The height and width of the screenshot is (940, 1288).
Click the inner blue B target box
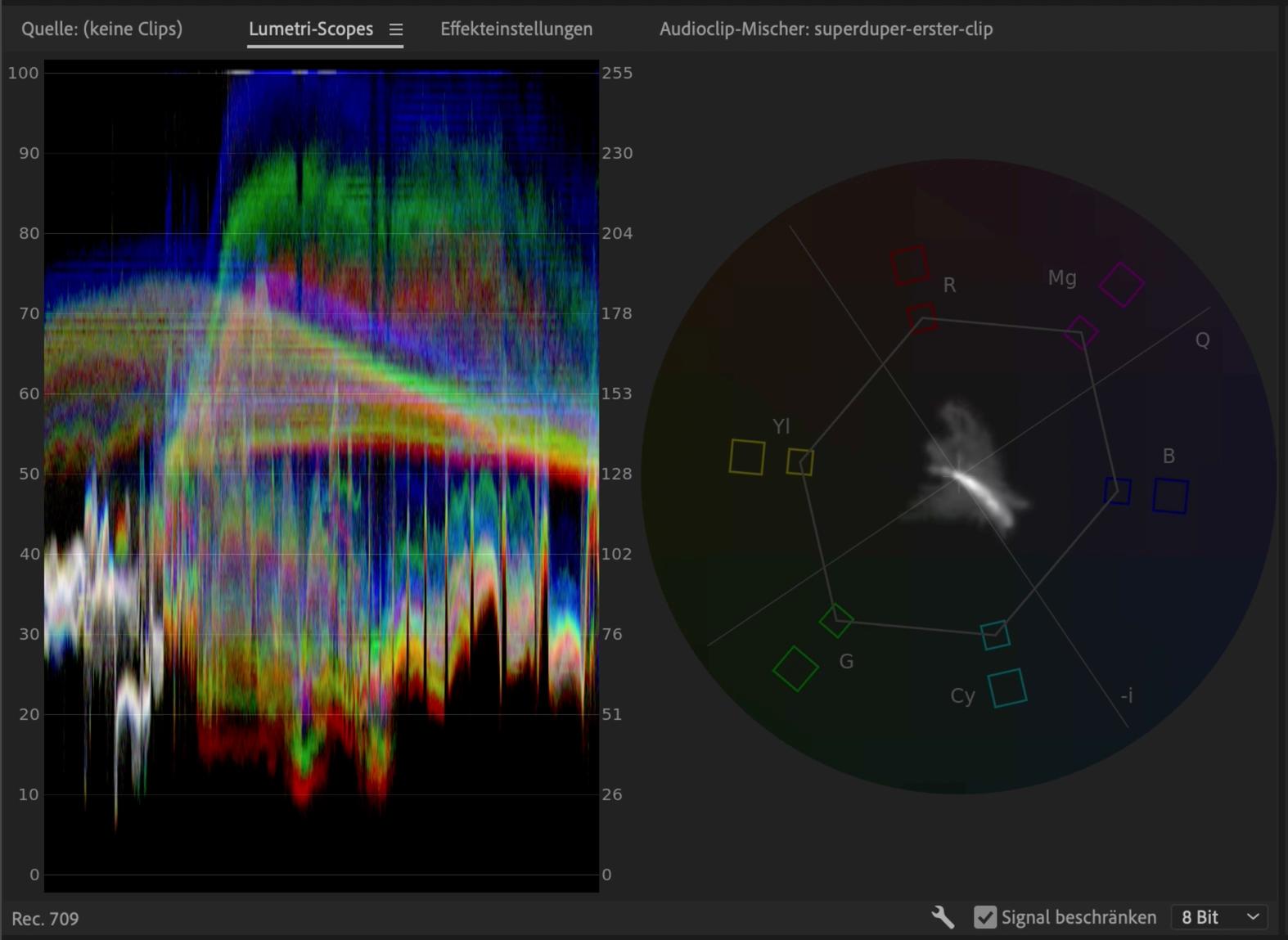(1118, 491)
